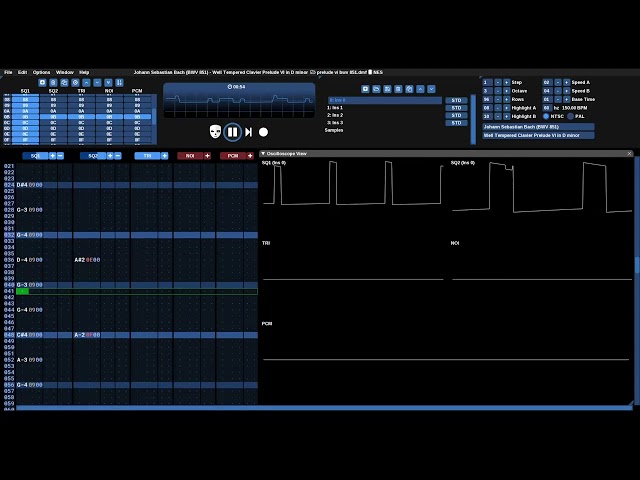Add a new instrument with the plus icon

click(x=365, y=89)
